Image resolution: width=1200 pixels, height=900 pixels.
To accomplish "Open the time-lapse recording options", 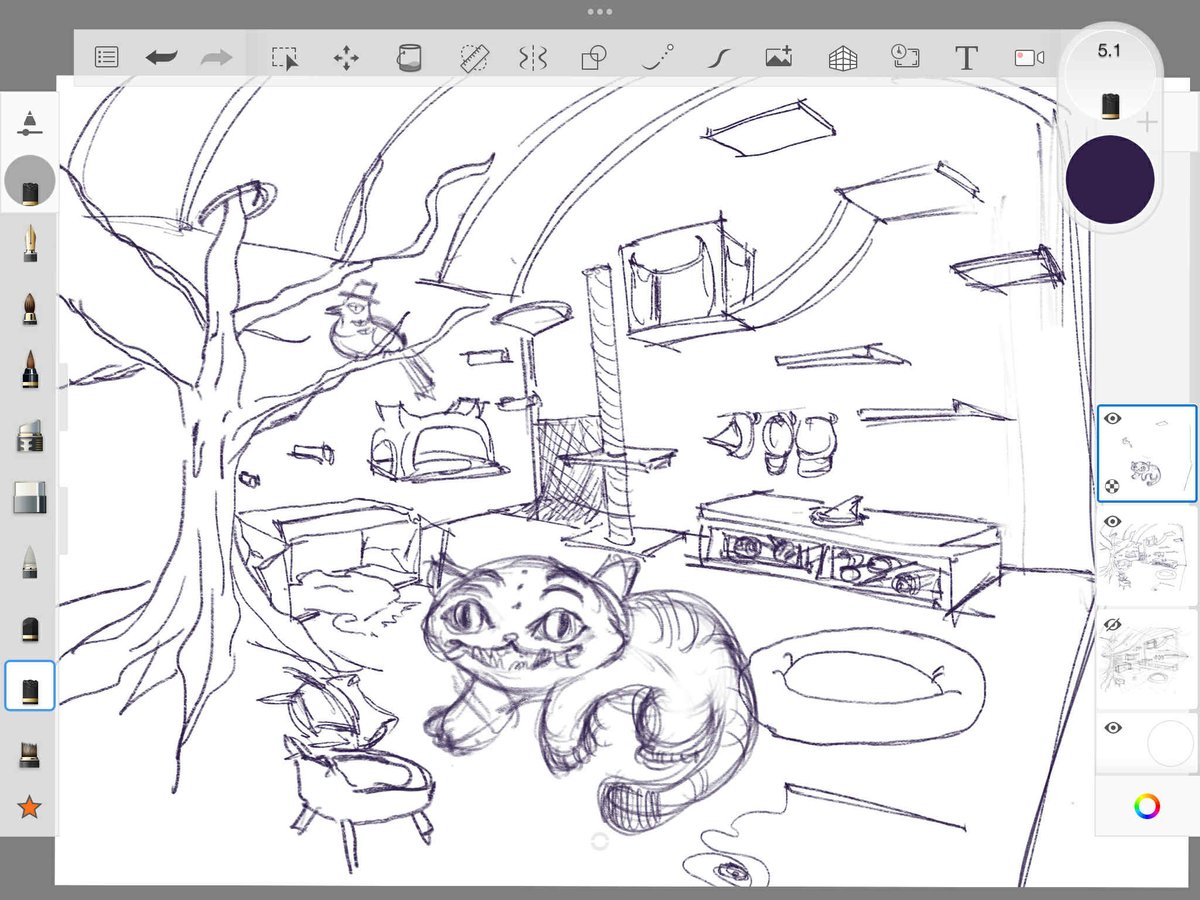I will coord(904,58).
